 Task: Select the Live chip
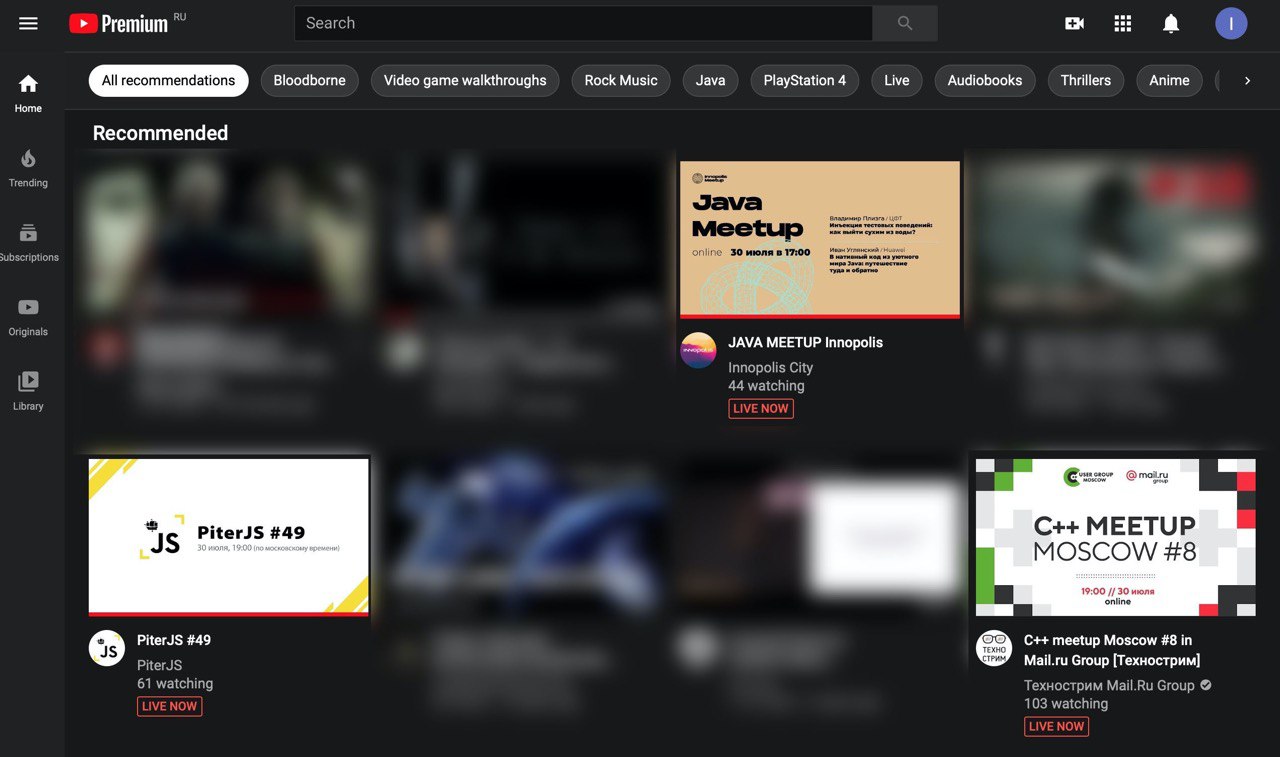pyautogui.click(x=897, y=80)
